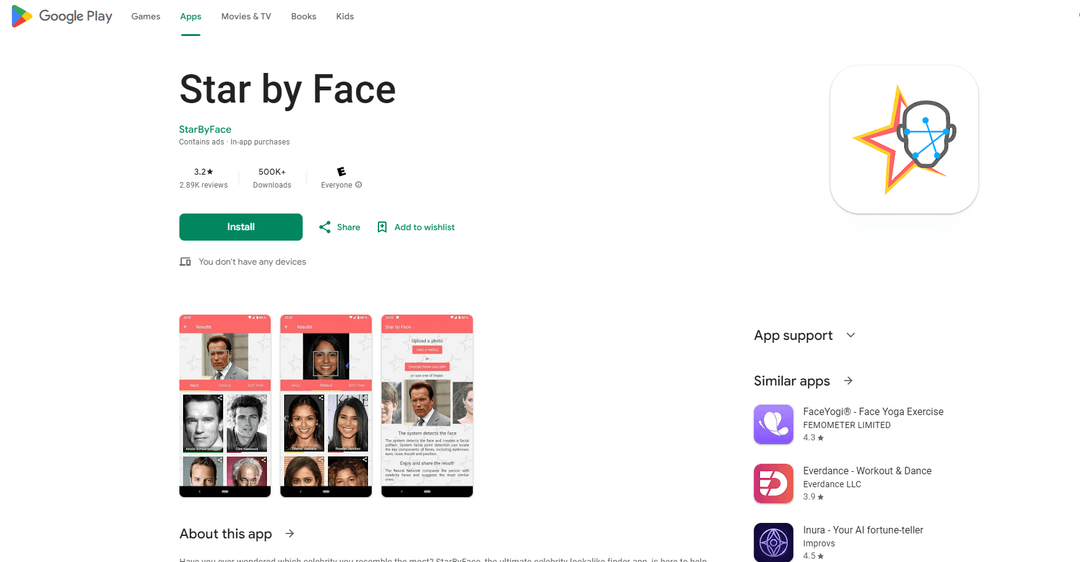Click the devices icon beside availability message
Screen dimensions: 1080x562
click(x=185, y=262)
